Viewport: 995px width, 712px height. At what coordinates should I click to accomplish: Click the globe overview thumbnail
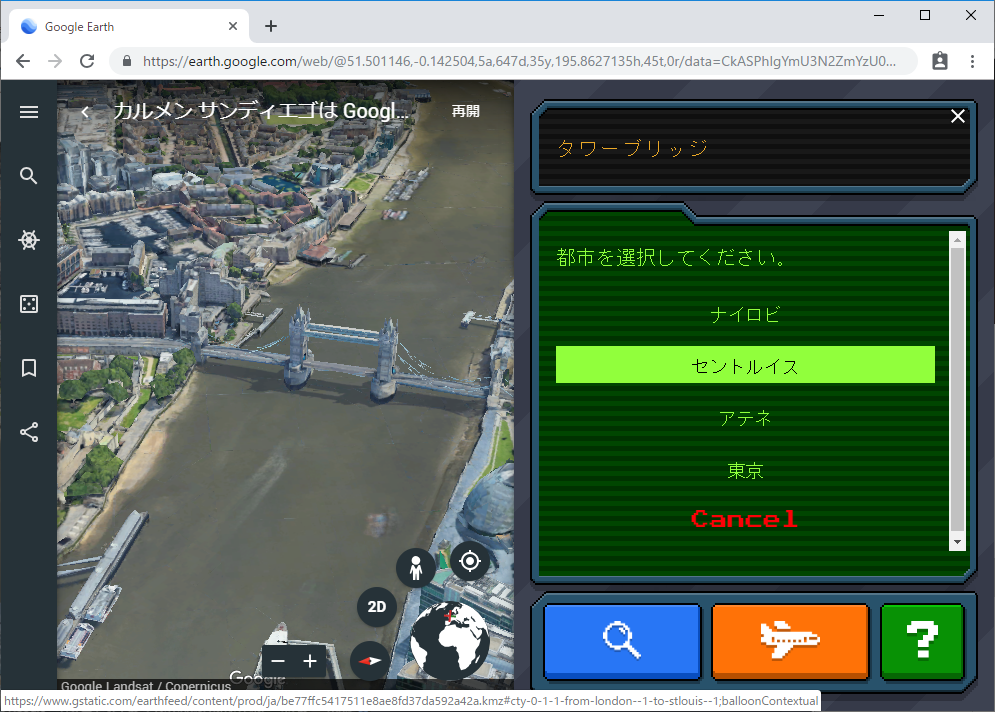click(x=449, y=641)
